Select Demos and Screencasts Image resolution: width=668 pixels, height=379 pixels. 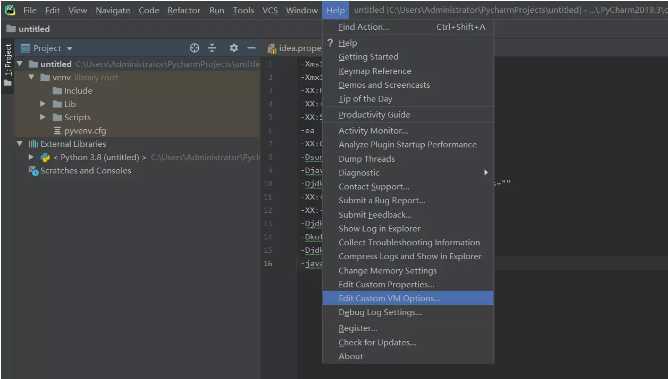pos(408,85)
